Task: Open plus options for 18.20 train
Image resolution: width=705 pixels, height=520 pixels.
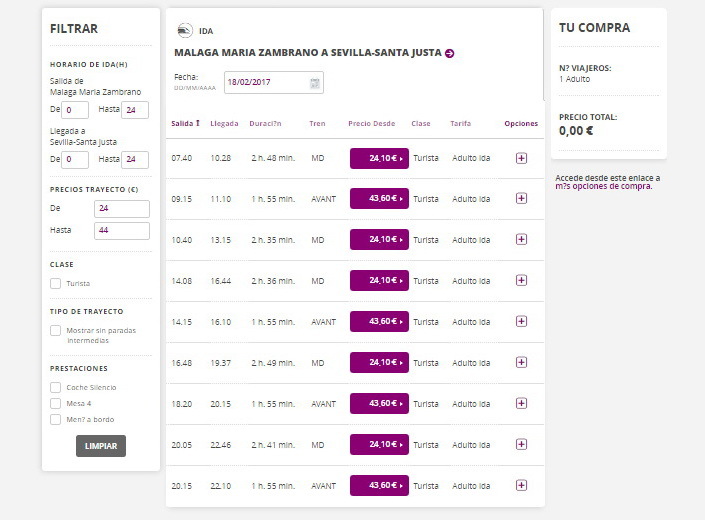Action: coord(521,403)
